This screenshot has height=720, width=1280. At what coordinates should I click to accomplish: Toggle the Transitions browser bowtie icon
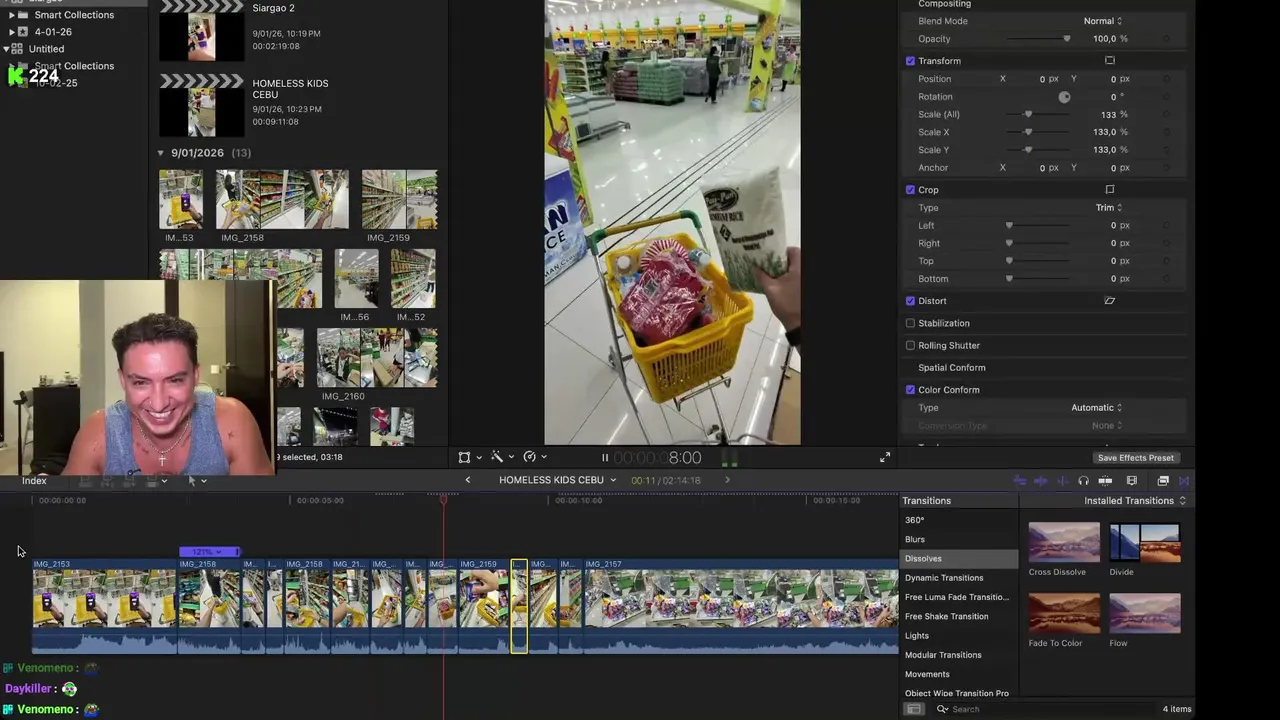(x=1184, y=481)
